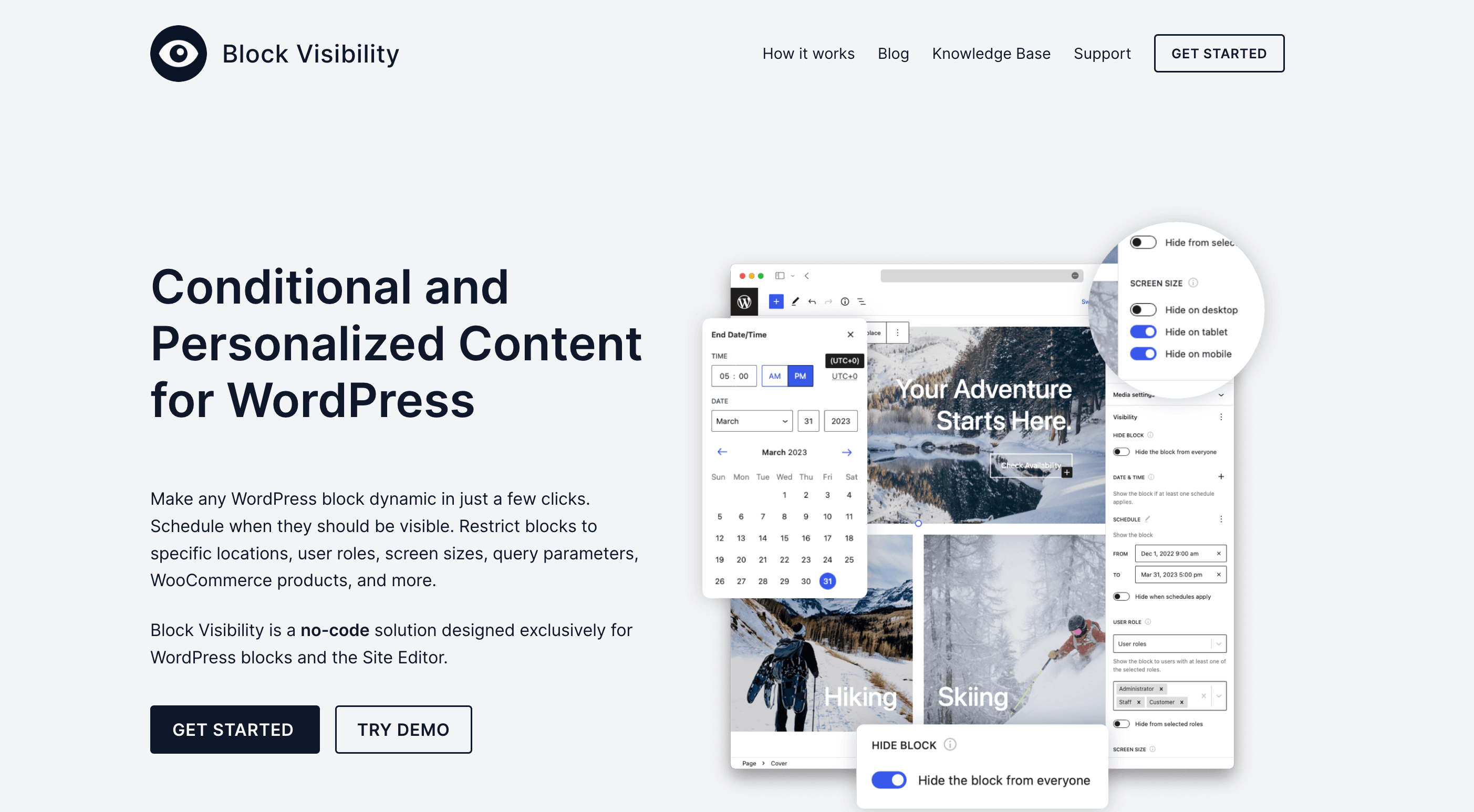Screen dimensions: 1474x812
Task: Toggle Hide on mobile screen size switch
Action: click(x=1143, y=354)
